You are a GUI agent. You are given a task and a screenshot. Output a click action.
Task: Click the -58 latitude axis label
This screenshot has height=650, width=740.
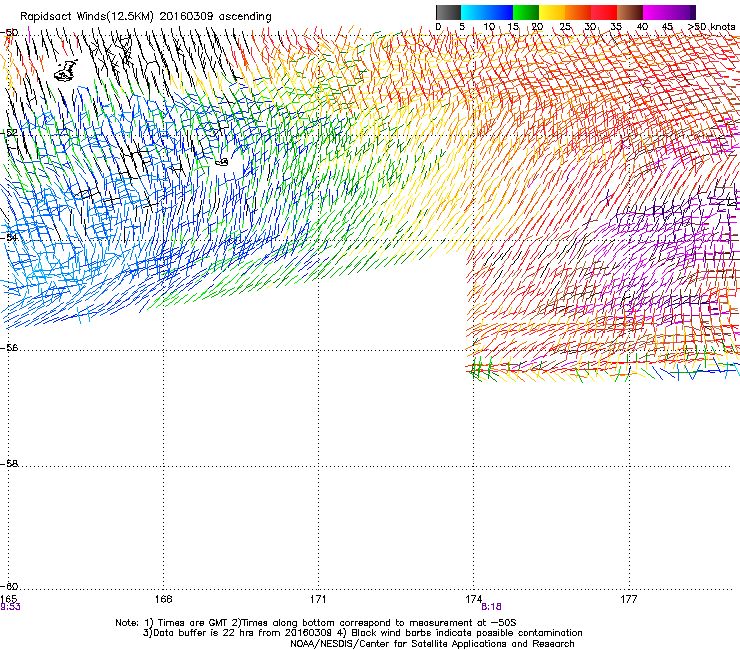pyautogui.click(x=9, y=464)
